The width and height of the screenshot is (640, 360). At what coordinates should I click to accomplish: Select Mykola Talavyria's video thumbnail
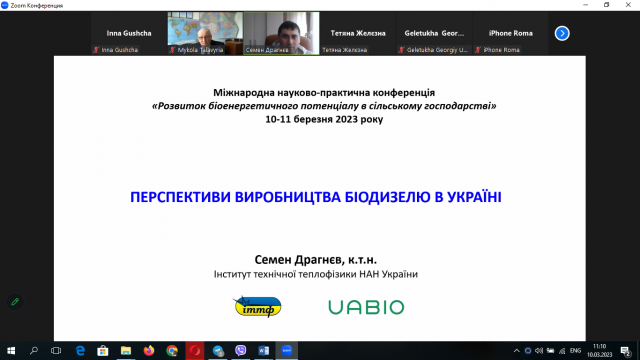tap(205, 33)
